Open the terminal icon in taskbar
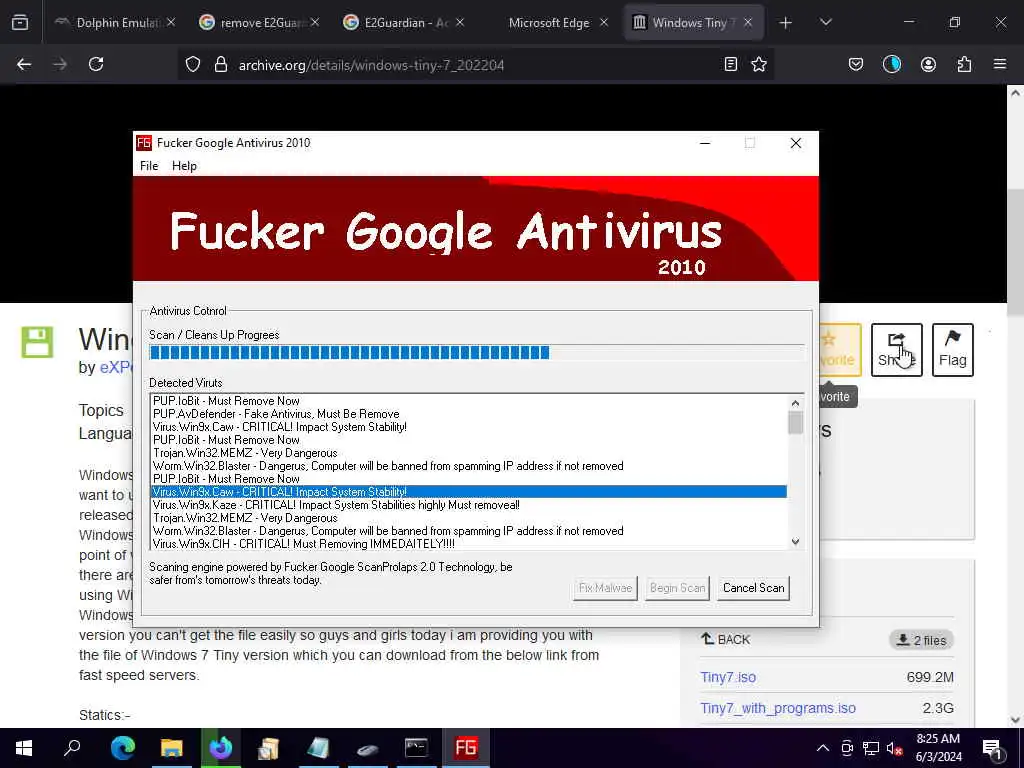Image resolution: width=1024 pixels, height=768 pixels. coord(416,748)
